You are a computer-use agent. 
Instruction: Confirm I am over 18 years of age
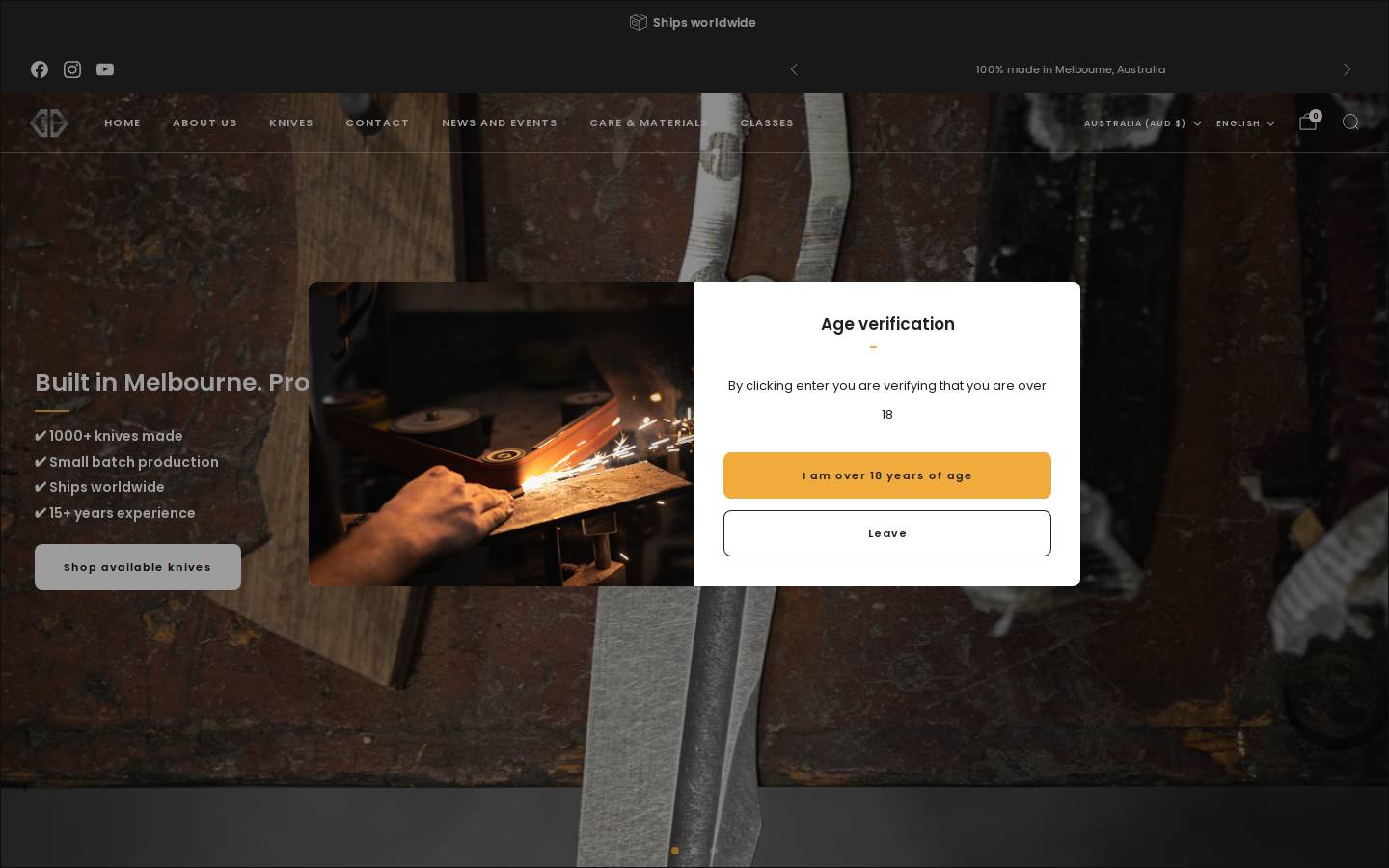point(887,475)
